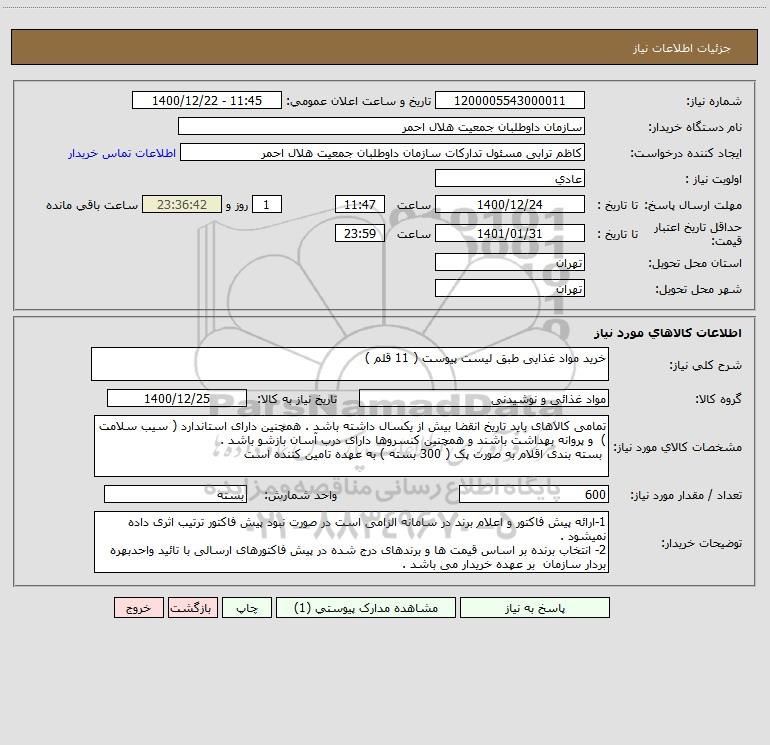Click the buyer notes text area
The width and height of the screenshot is (770, 745).
coord(351,542)
